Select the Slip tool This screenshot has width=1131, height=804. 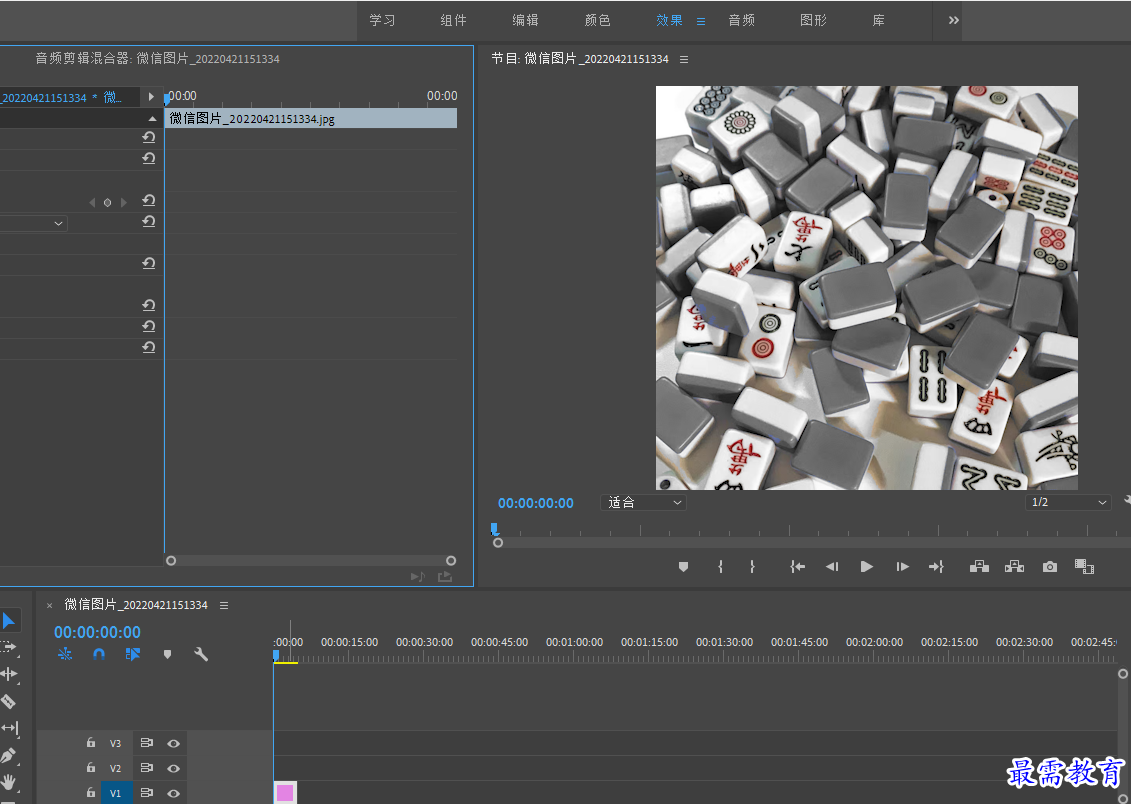[9, 728]
